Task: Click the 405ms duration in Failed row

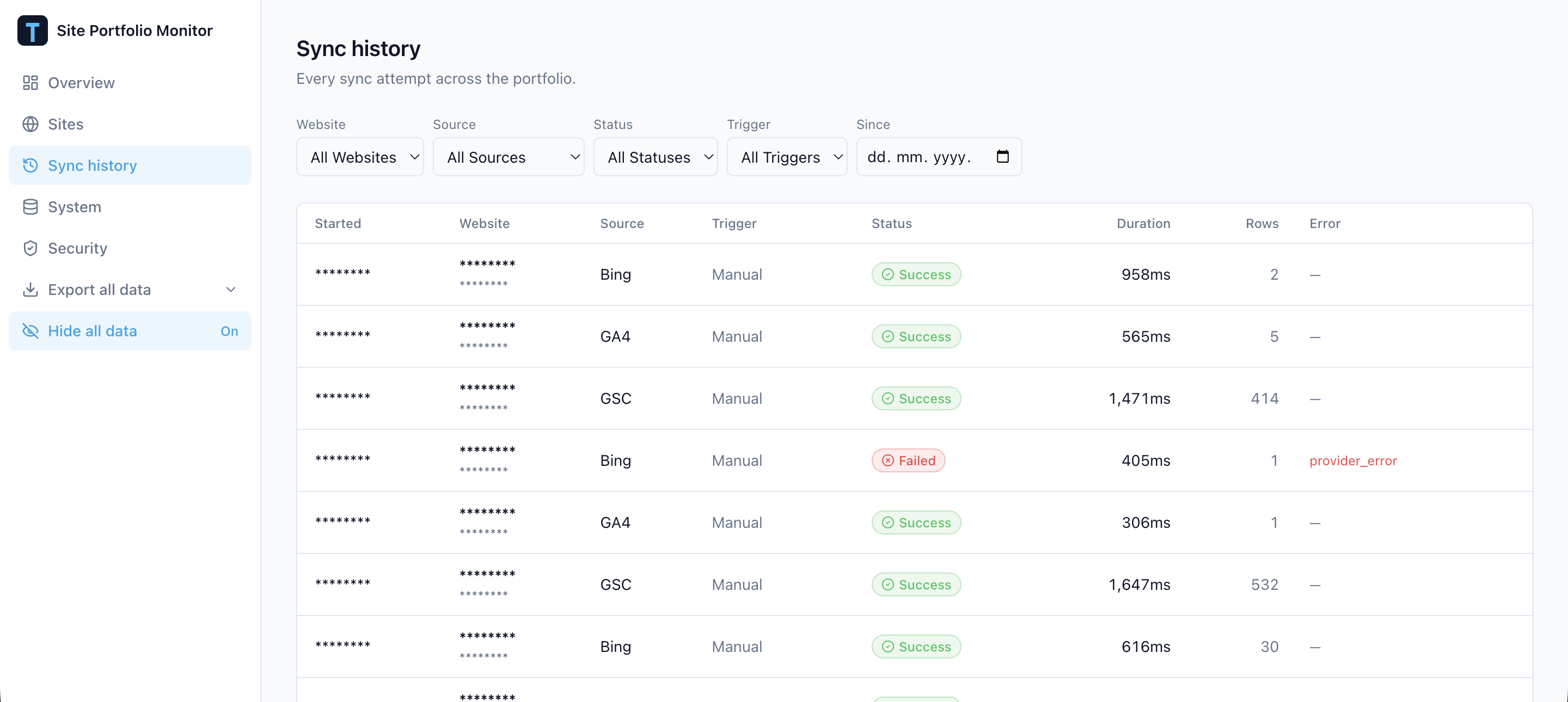Action: pyautogui.click(x=1146, y=460)
